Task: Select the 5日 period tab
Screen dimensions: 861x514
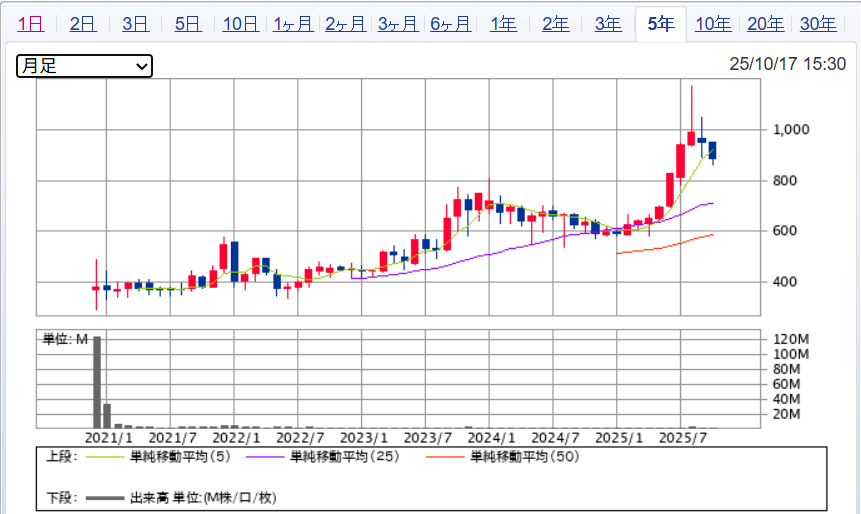Action: [187, 24]
